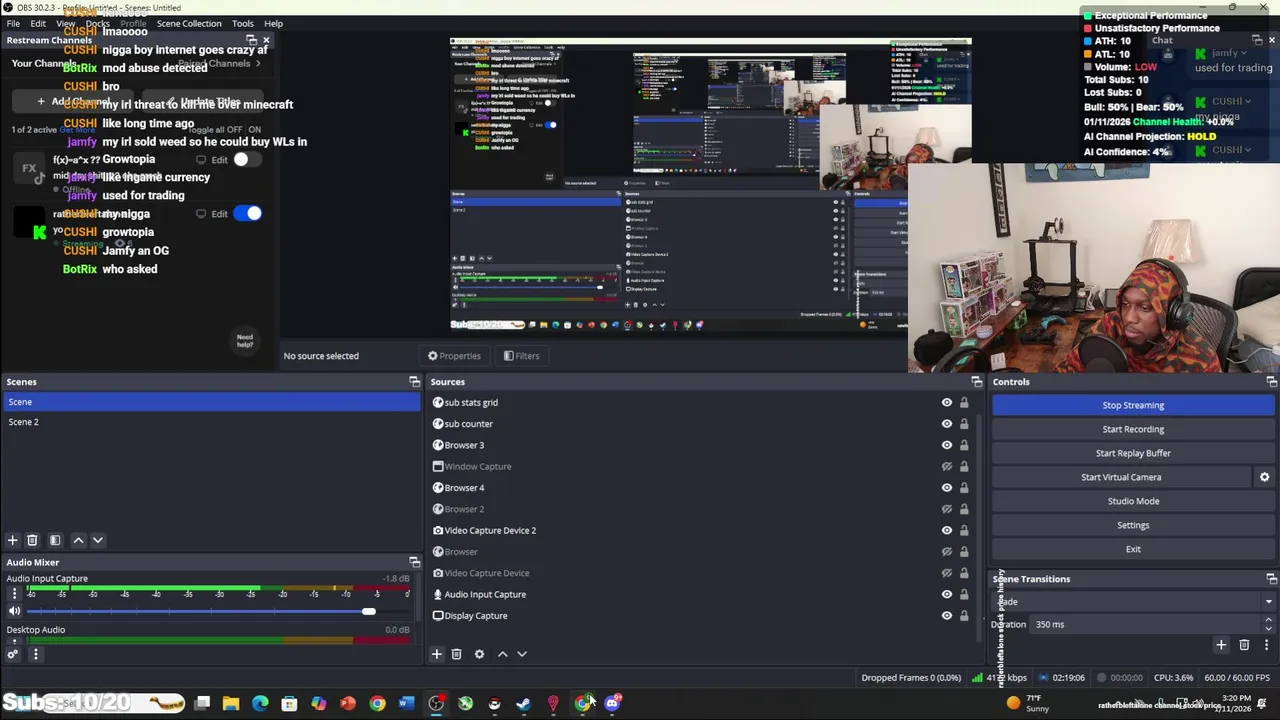The width and height of the screenshot is (1280, 720).
Task: Open scene filters icon in Scenes panel
Action: pos(55,540)
